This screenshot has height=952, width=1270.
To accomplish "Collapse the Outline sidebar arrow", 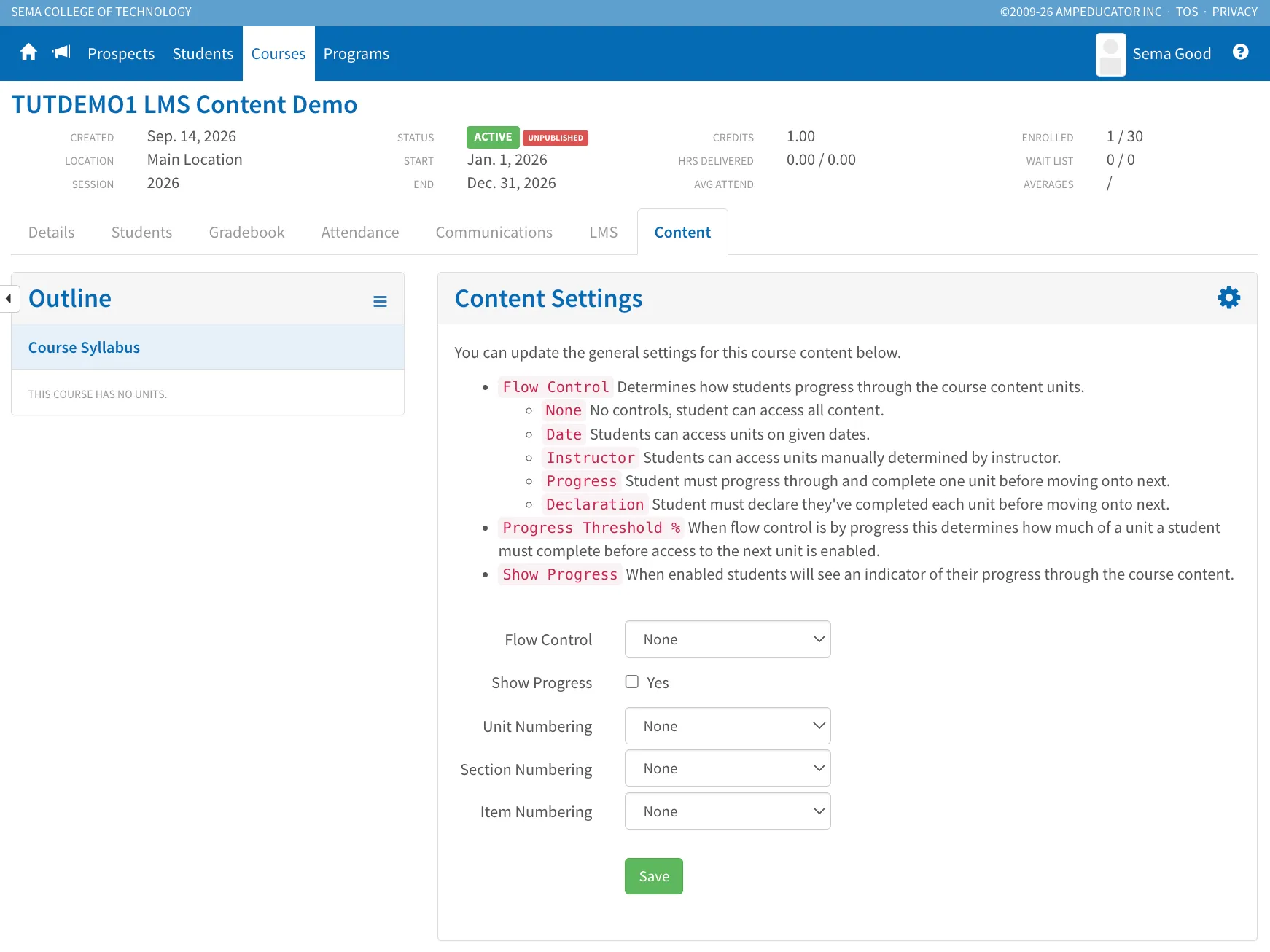I will (9, 298).
